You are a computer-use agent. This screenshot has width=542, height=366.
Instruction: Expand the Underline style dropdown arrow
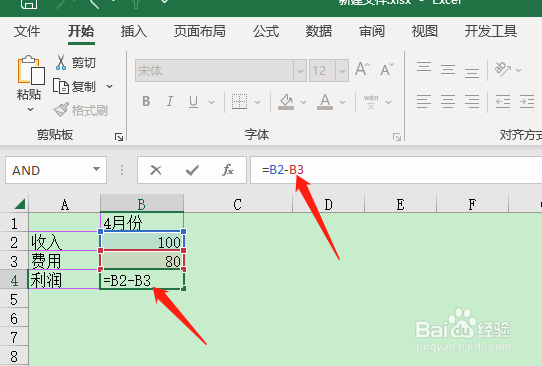pos(211,102)
